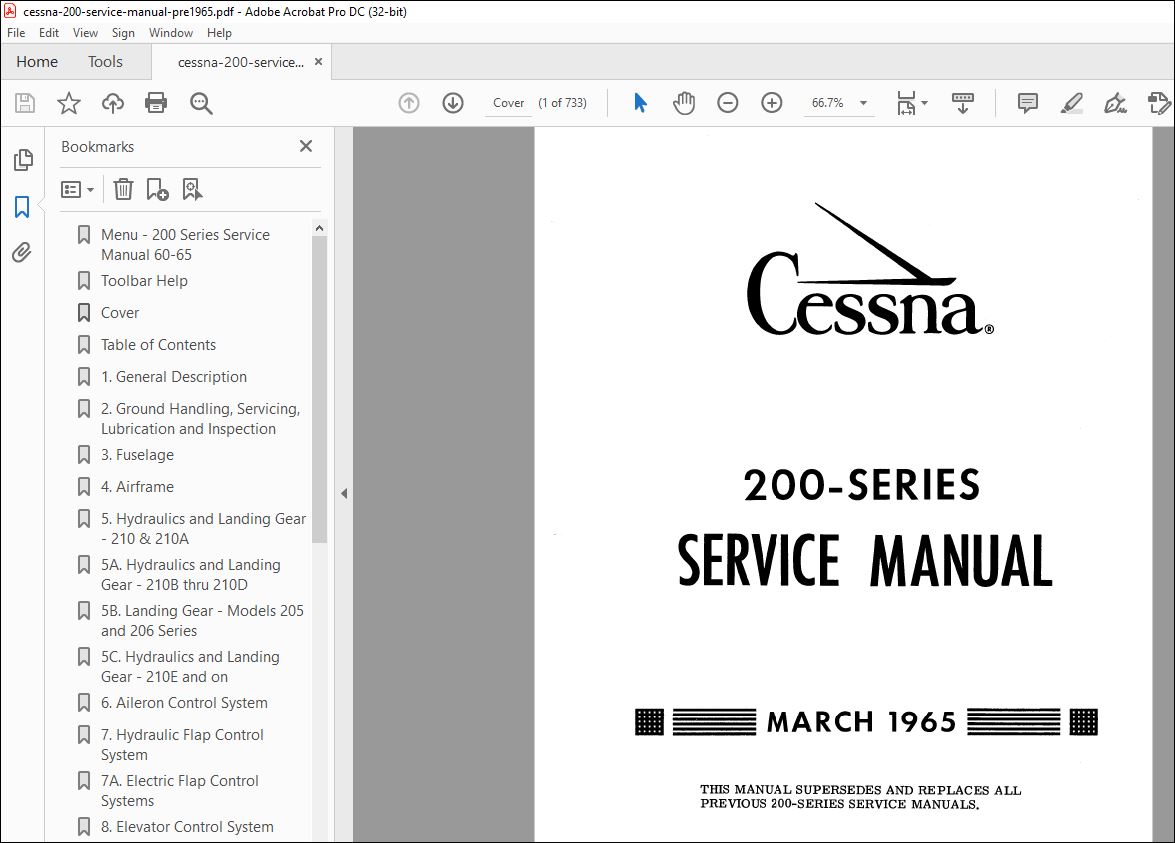Open 6. Aileron Control System bookmark
Screen dimensions: 1175x843
click(184, 703)
